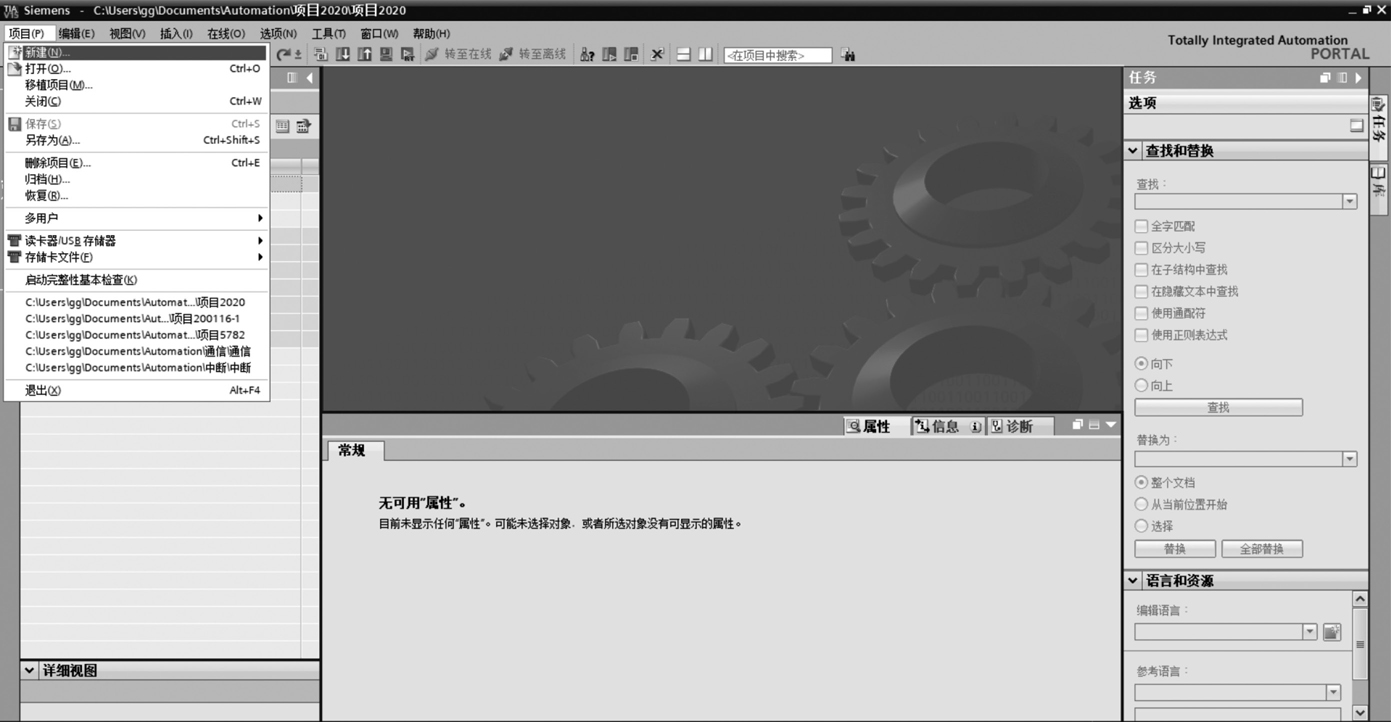Collapse the 语言和资源 section
Image resolution: width=1391 pixels, height=722 pixels.
[x=1133, y=581]
